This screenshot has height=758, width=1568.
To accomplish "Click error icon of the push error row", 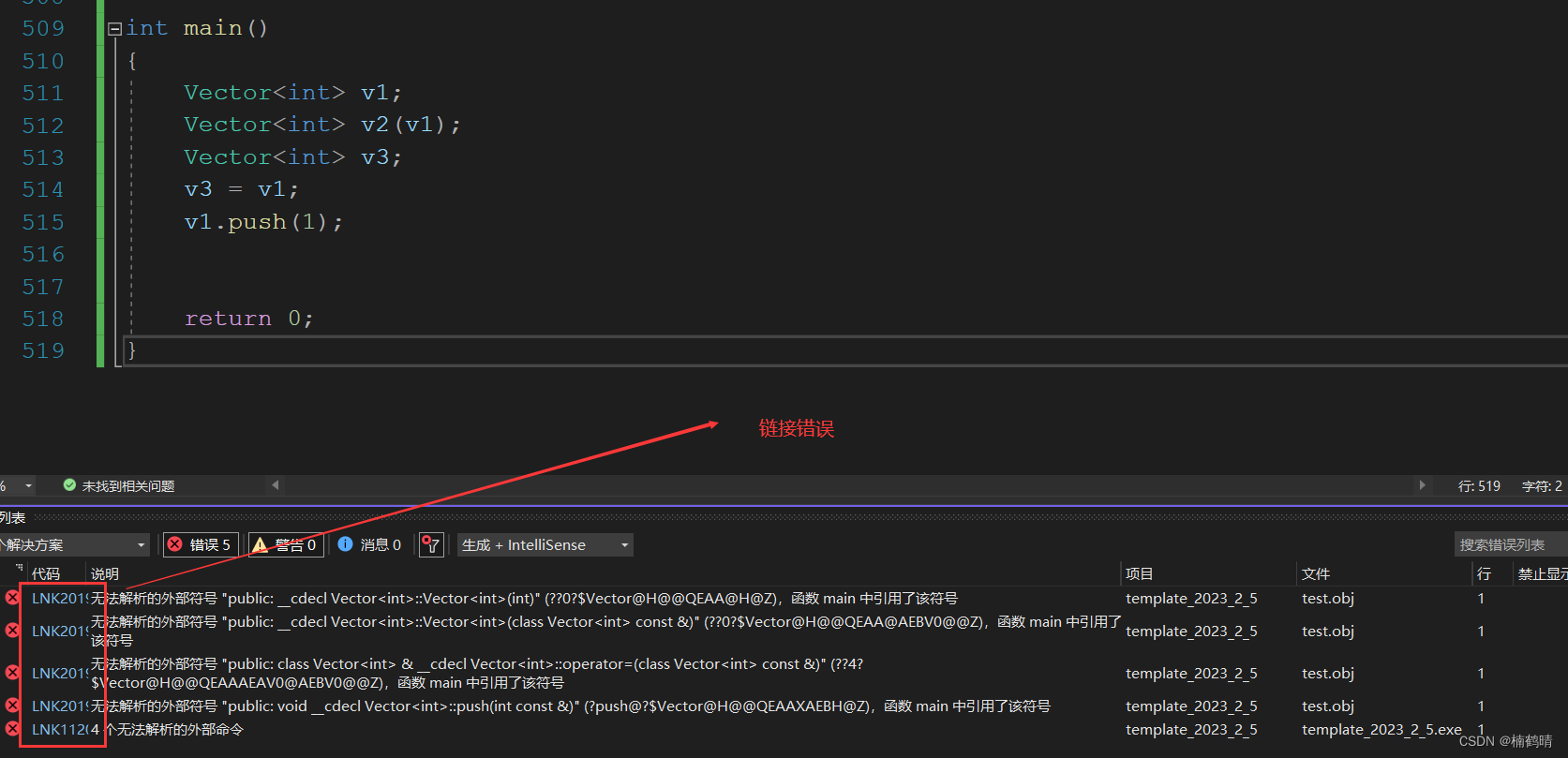I will (12, 705).
